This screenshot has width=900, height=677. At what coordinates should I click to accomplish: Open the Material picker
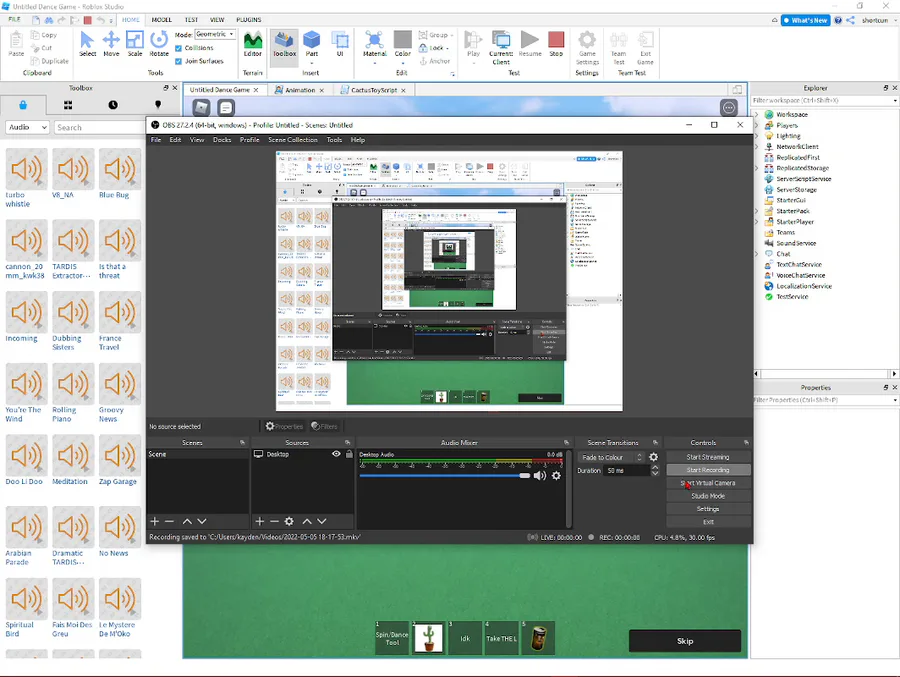[x=375, y=46]
